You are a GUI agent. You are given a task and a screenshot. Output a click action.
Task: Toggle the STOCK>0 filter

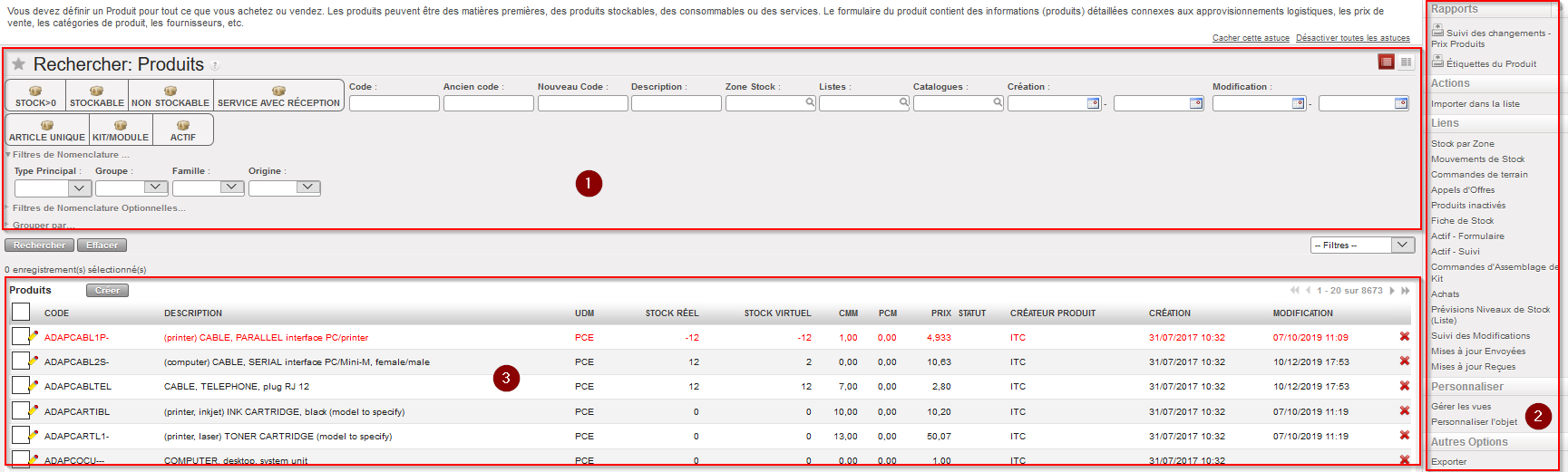point(35,96)
